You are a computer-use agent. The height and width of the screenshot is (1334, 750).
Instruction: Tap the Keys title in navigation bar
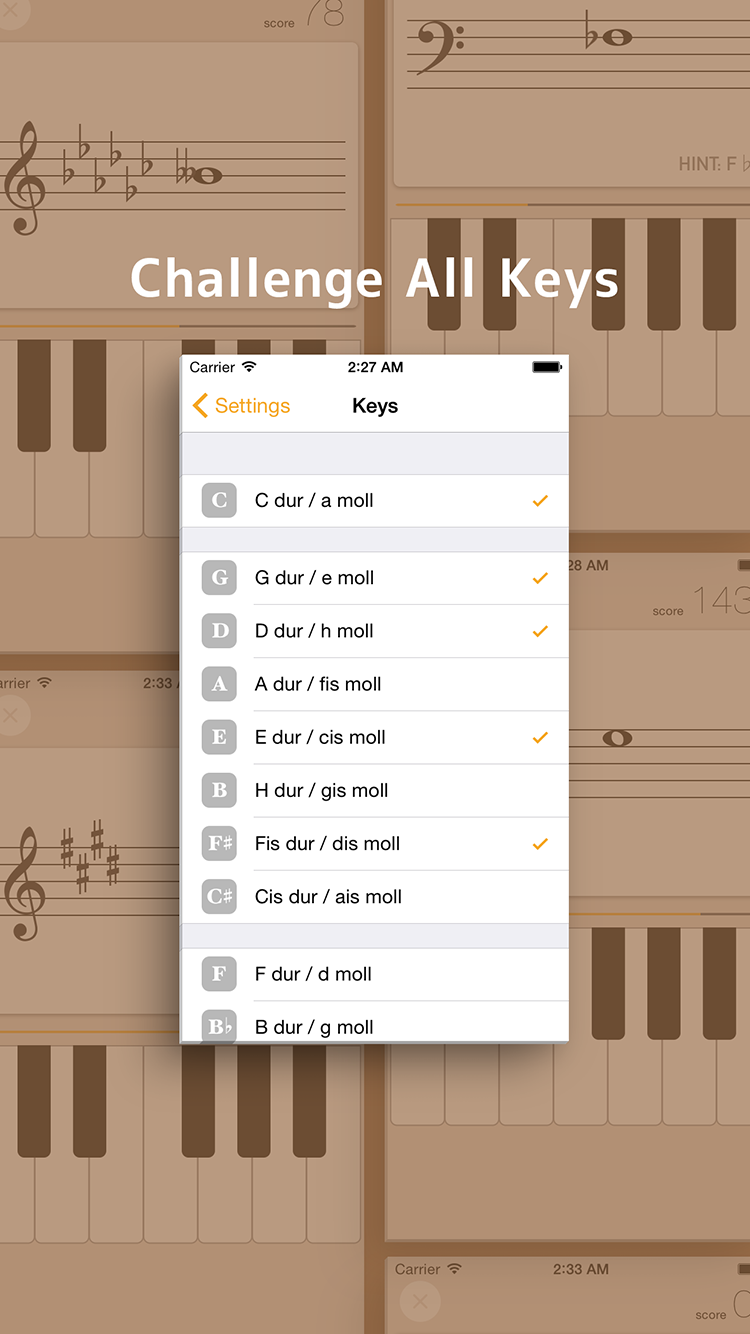coord(375,406)
